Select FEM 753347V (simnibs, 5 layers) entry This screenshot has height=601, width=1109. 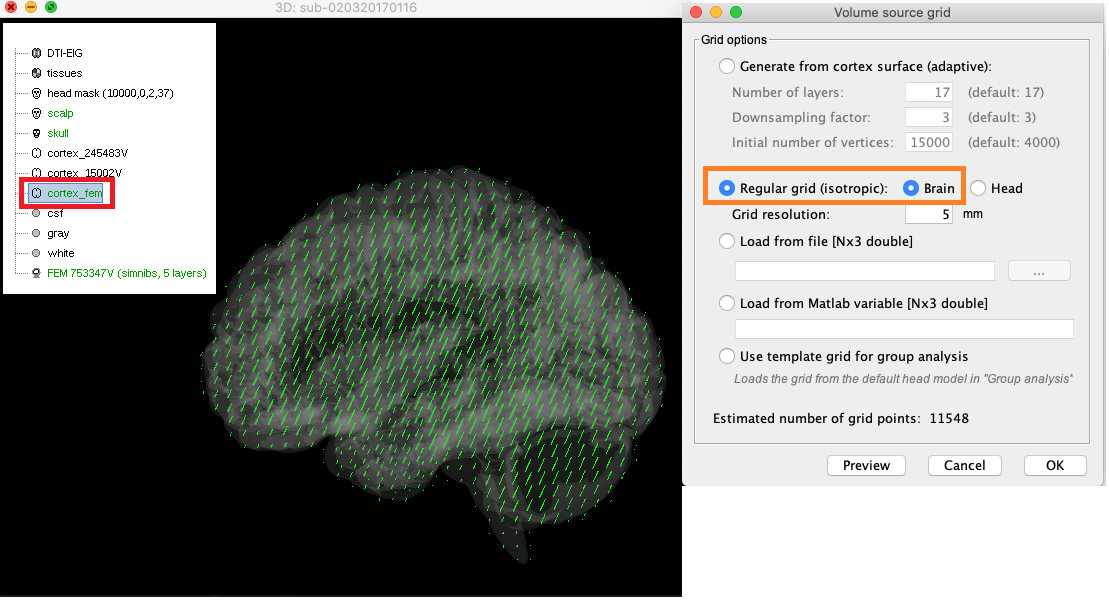pos(127,273)
